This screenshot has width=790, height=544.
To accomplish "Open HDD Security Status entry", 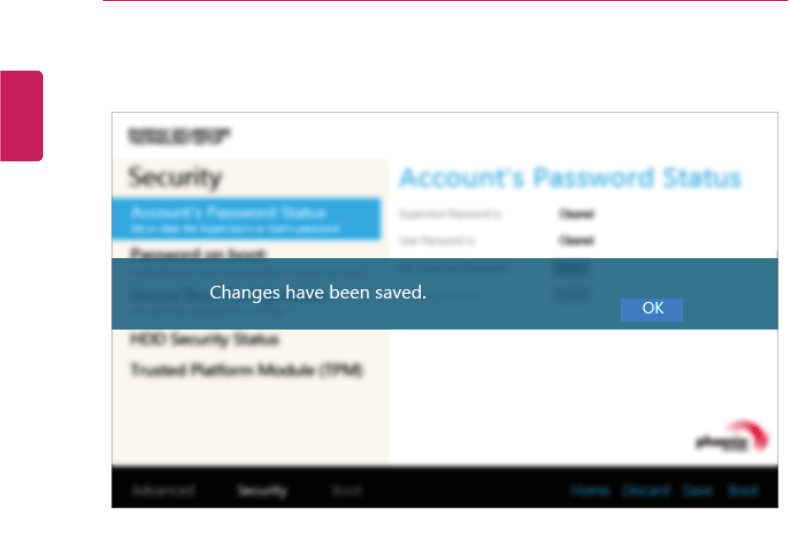I will point(205,340).
